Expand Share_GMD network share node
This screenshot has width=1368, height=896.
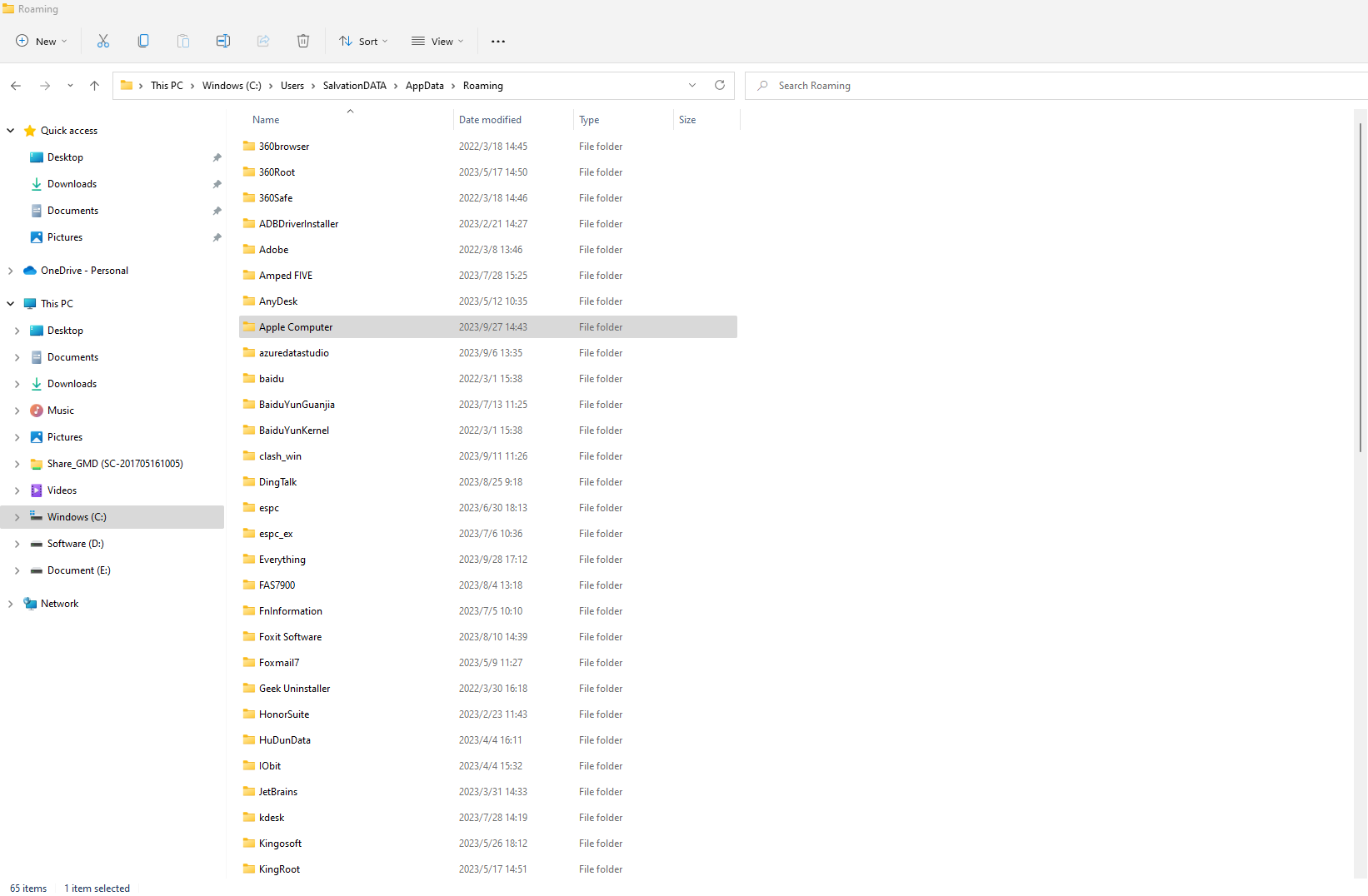pyautogui.click(x=17, y=464)
